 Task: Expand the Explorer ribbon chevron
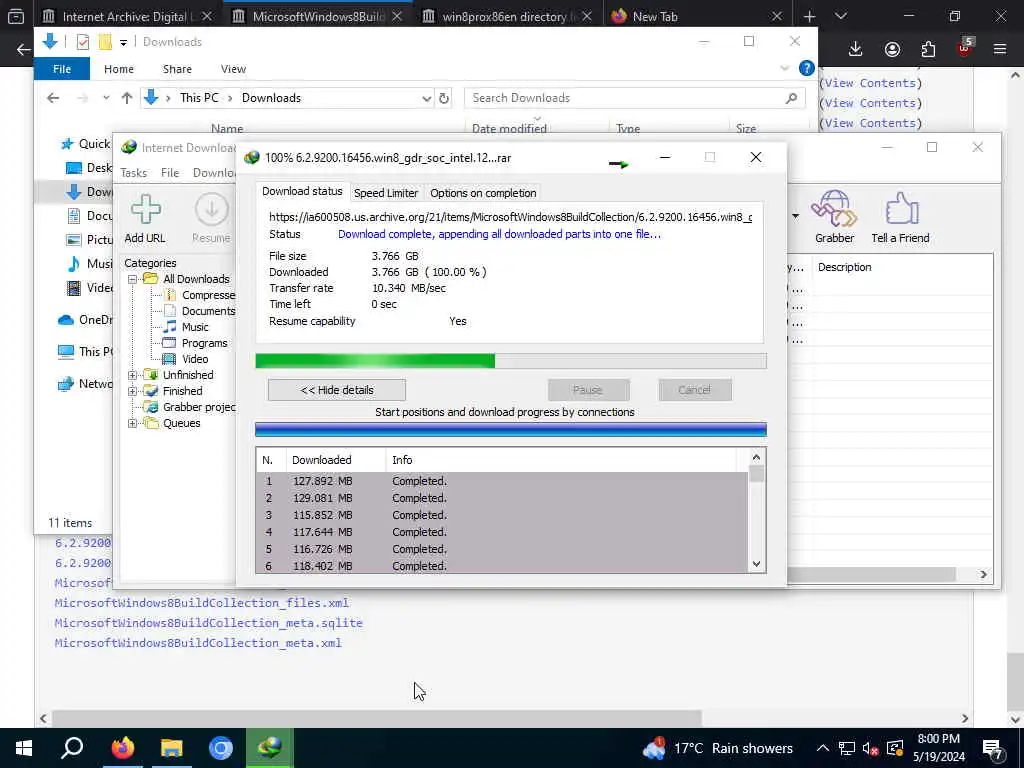[x=784, y=69]
